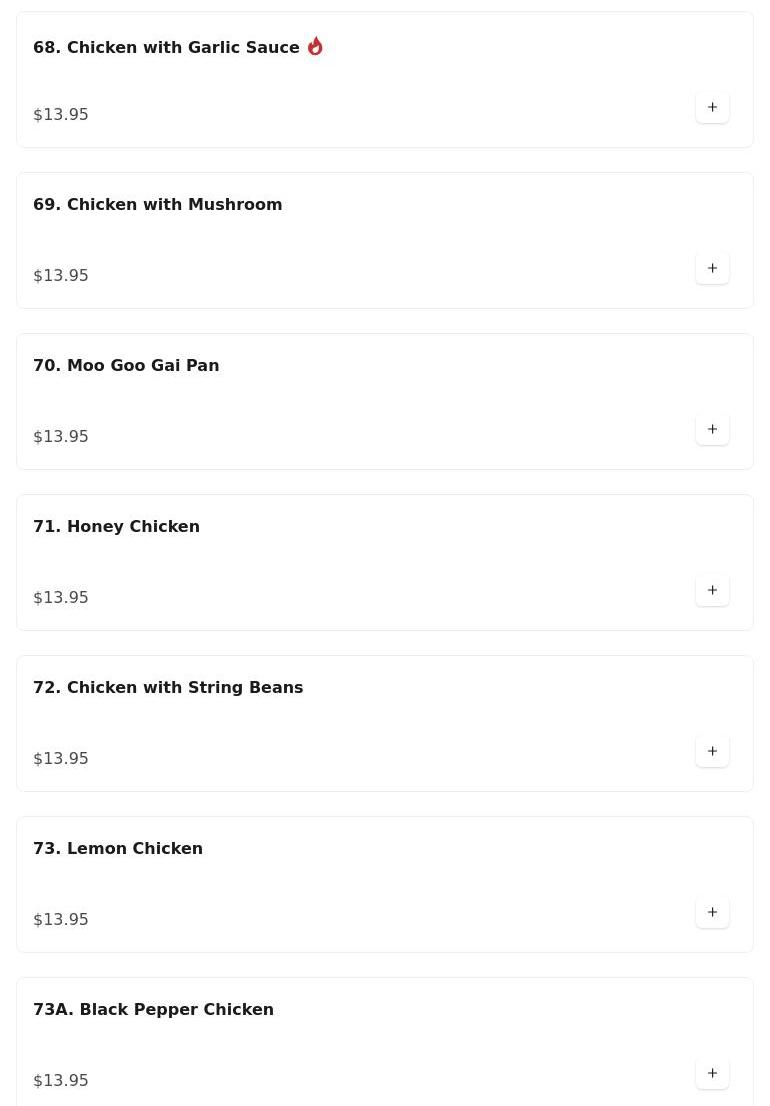Click the Chicken with String Beans price

point(61,759)
